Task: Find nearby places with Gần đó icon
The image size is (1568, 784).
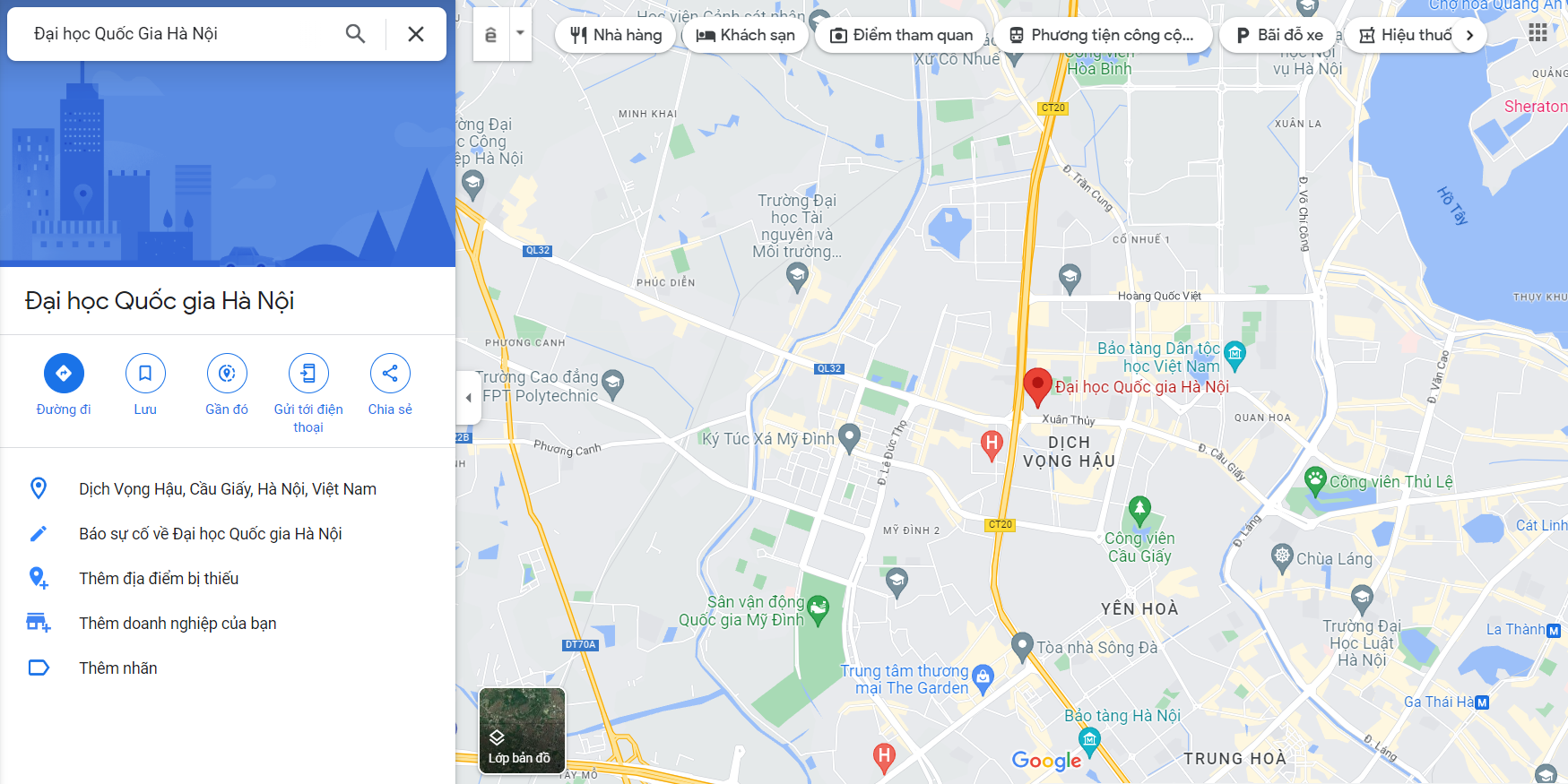Action: pos(227,374)
